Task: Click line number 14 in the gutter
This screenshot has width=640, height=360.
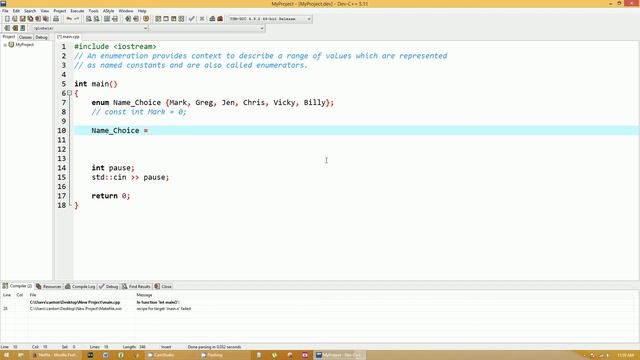Action: (61, 168)
